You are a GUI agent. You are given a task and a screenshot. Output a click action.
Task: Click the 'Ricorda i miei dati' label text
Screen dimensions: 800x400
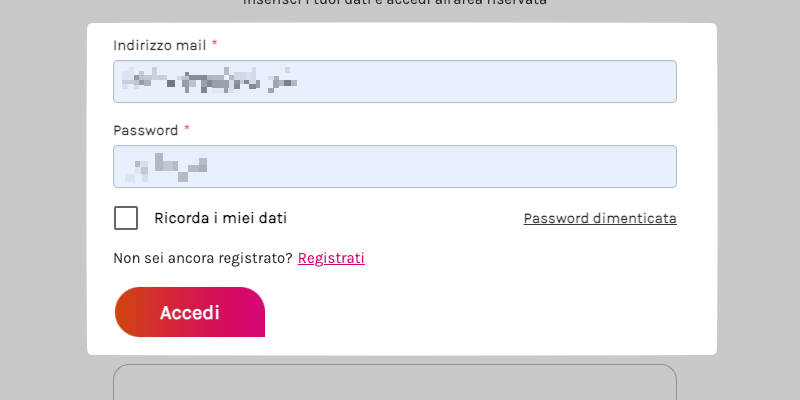pyautogui.click(x=220, y=218)
